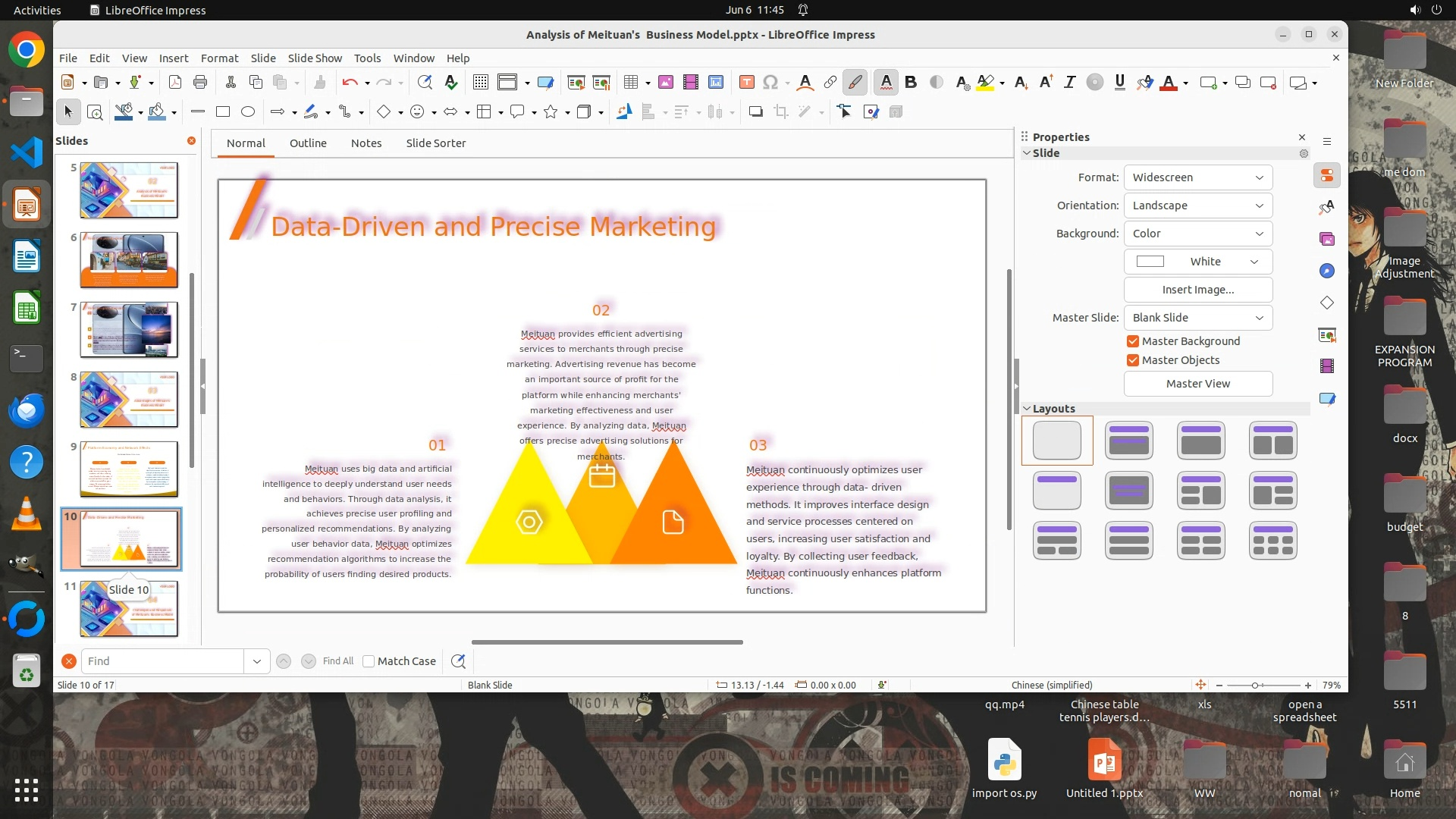Click the Display Grid icon

point(480,83)
